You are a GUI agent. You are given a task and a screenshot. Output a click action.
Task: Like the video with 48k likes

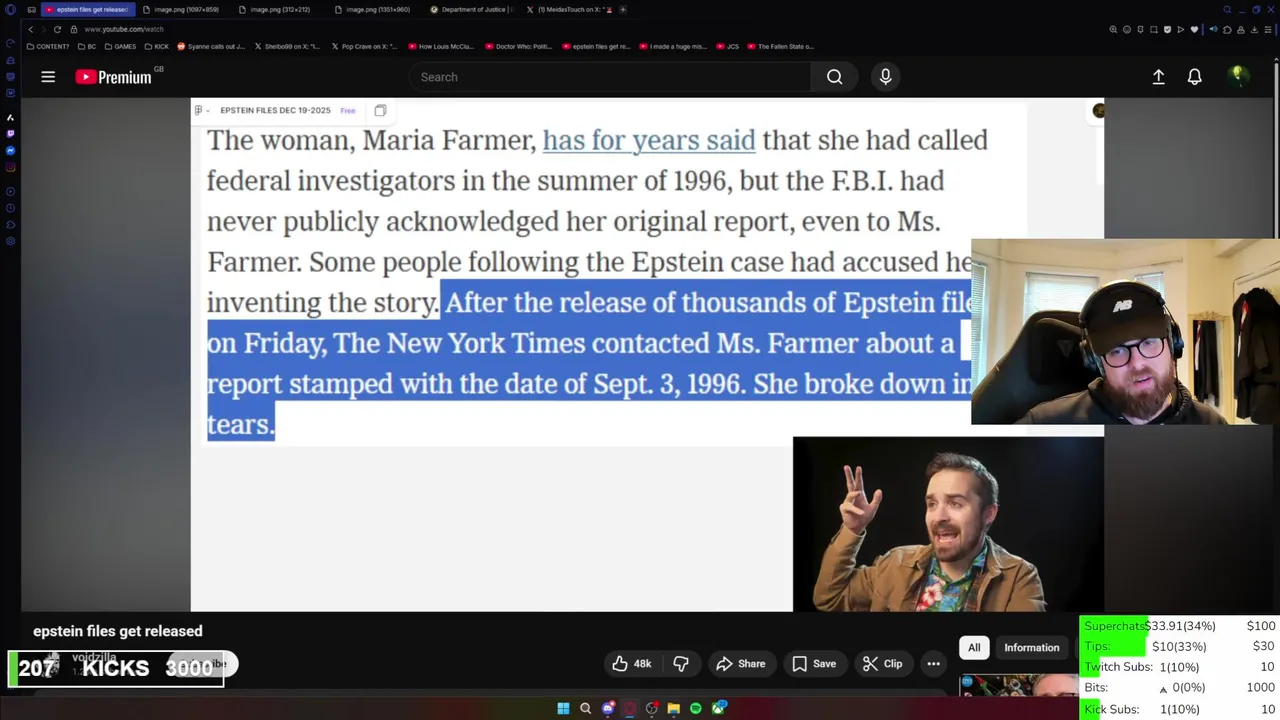(632, 664)
